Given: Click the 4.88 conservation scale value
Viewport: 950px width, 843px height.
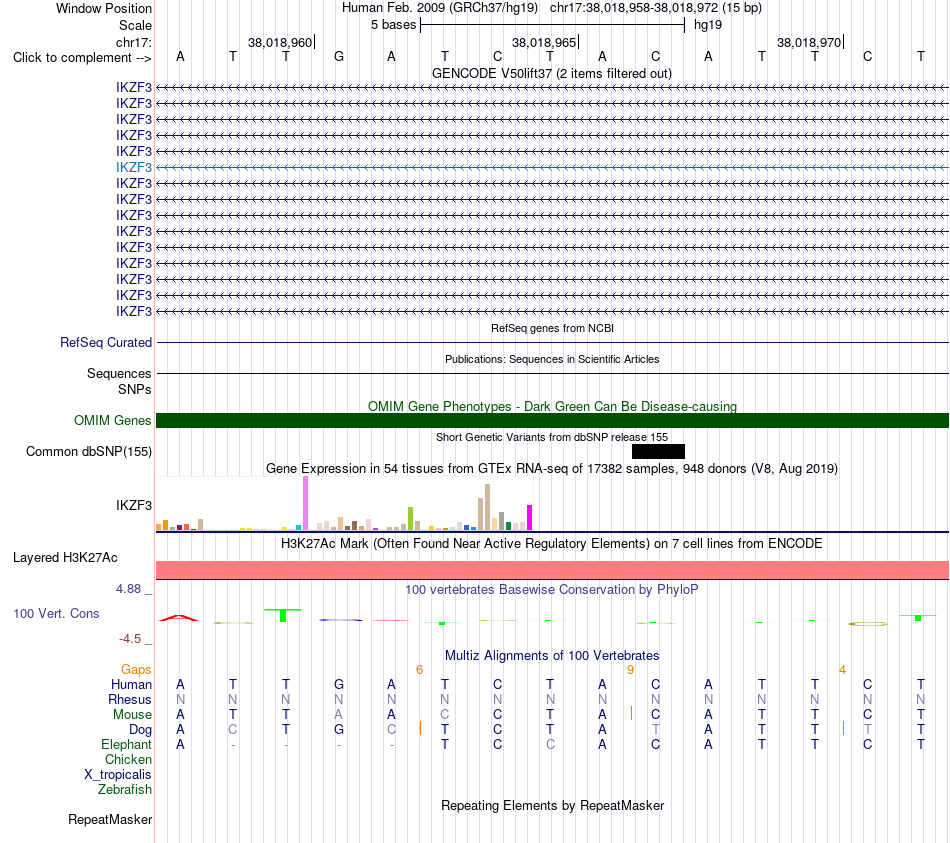Looking at the screenshot, I should tap(128, 588).
